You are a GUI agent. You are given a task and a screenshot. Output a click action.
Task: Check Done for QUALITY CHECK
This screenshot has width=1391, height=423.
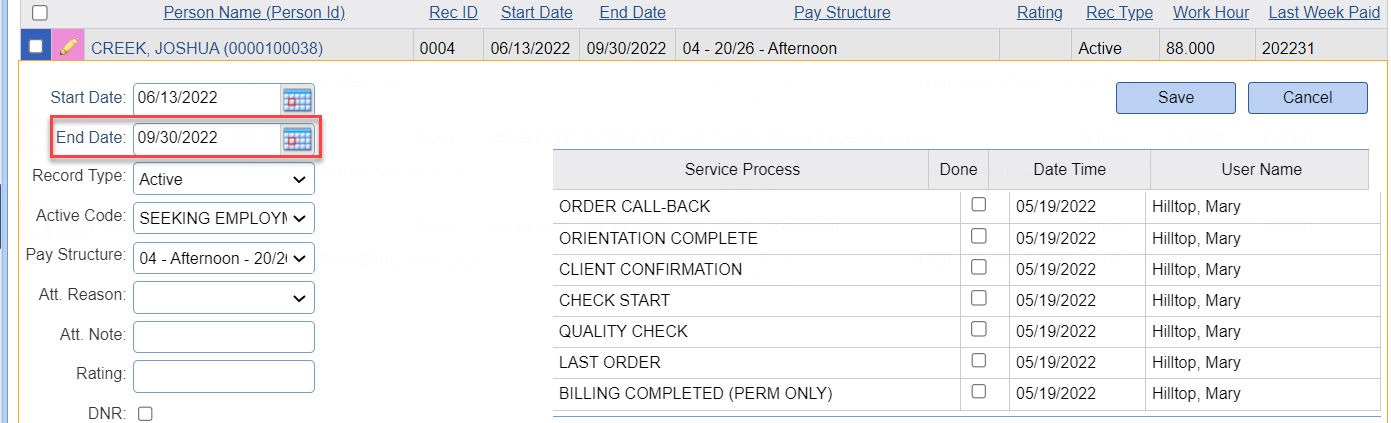coord(979,328)
